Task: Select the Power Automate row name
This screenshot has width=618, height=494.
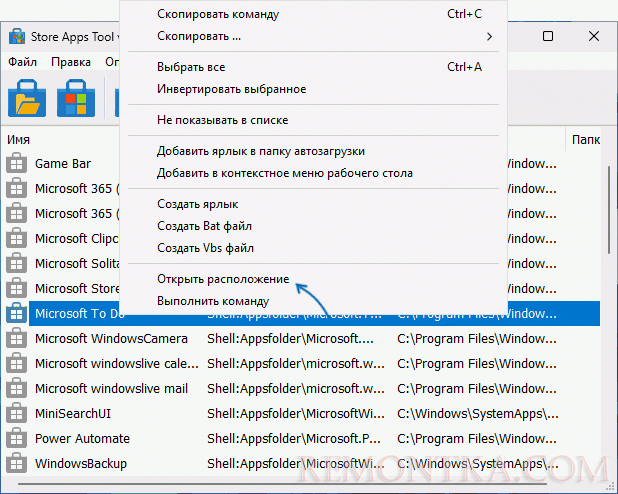Action: pyautogui.click(x=82, y=438)
